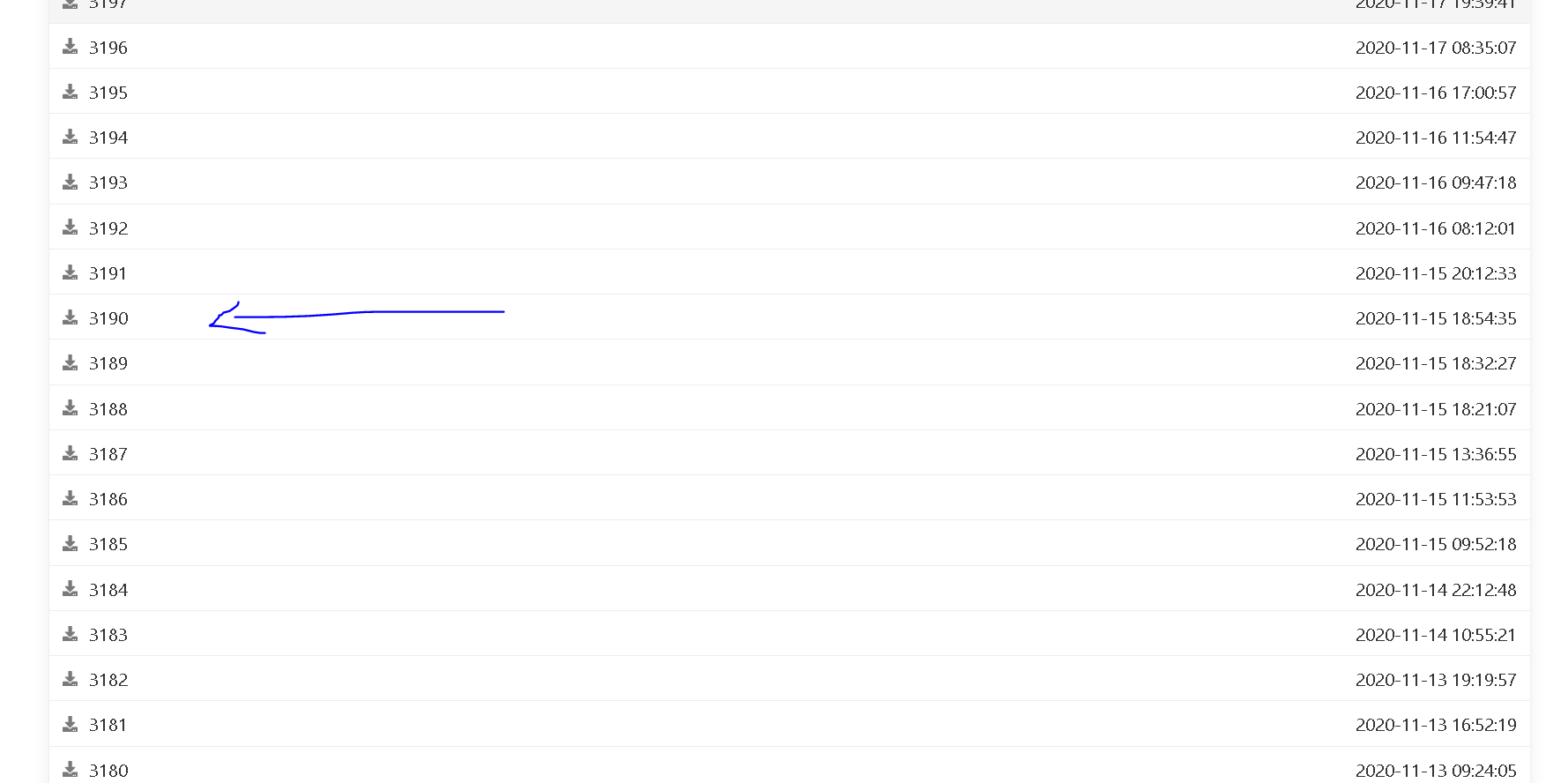Screen dimensions: 1568x783
Task: Click the download icon beside 3185
Action: (x=71, y=543)
